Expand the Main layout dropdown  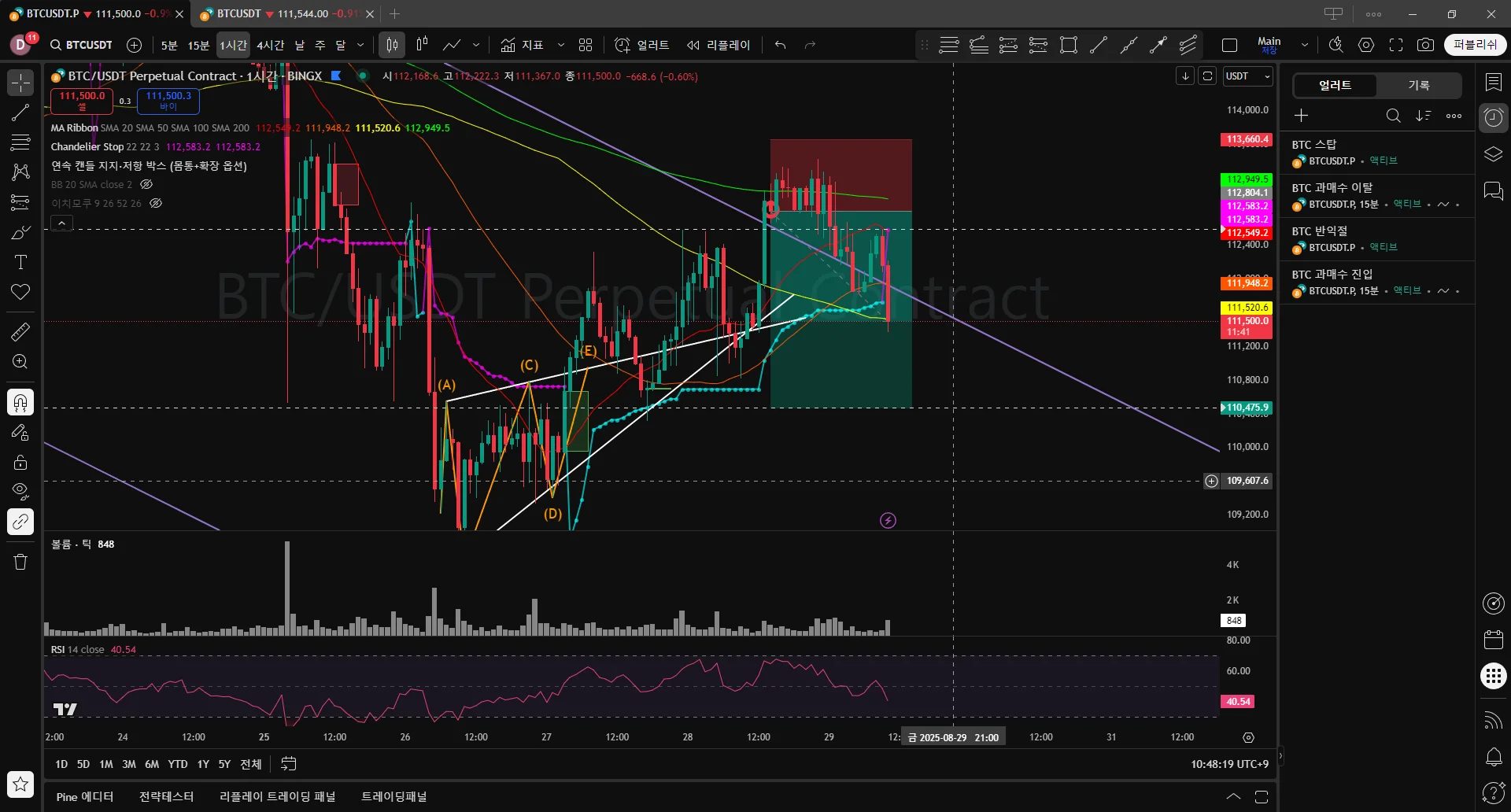(x=1304, y=45)
